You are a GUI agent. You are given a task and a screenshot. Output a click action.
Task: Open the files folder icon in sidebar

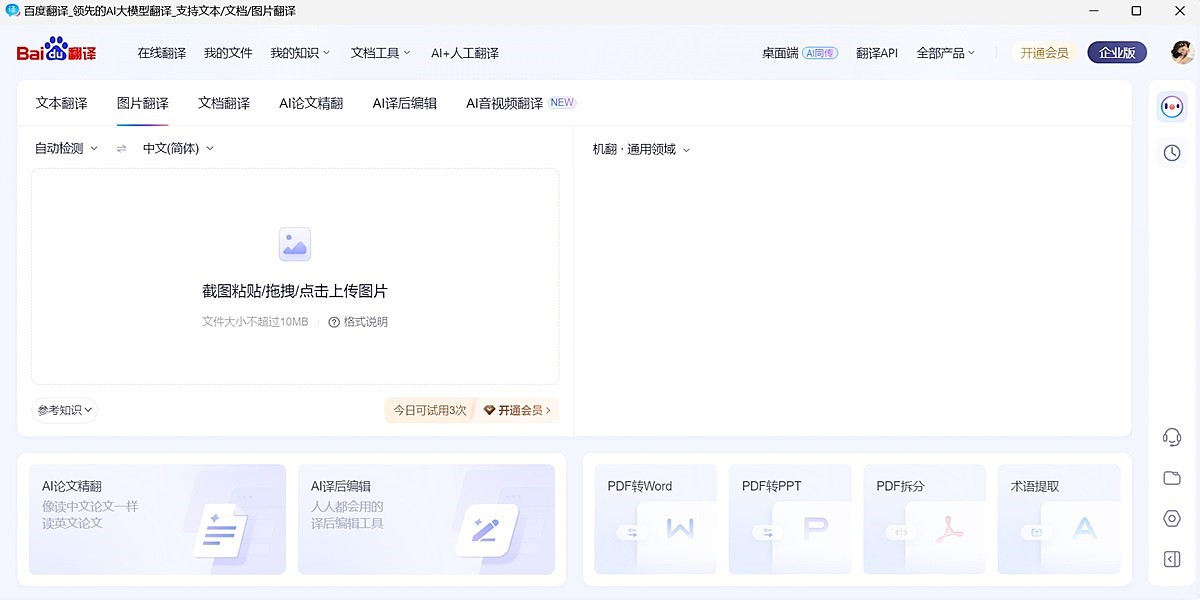1171,477
